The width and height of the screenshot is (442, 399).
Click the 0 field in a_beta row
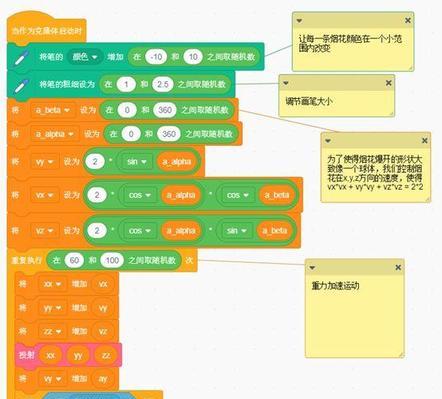coord(127,110)
